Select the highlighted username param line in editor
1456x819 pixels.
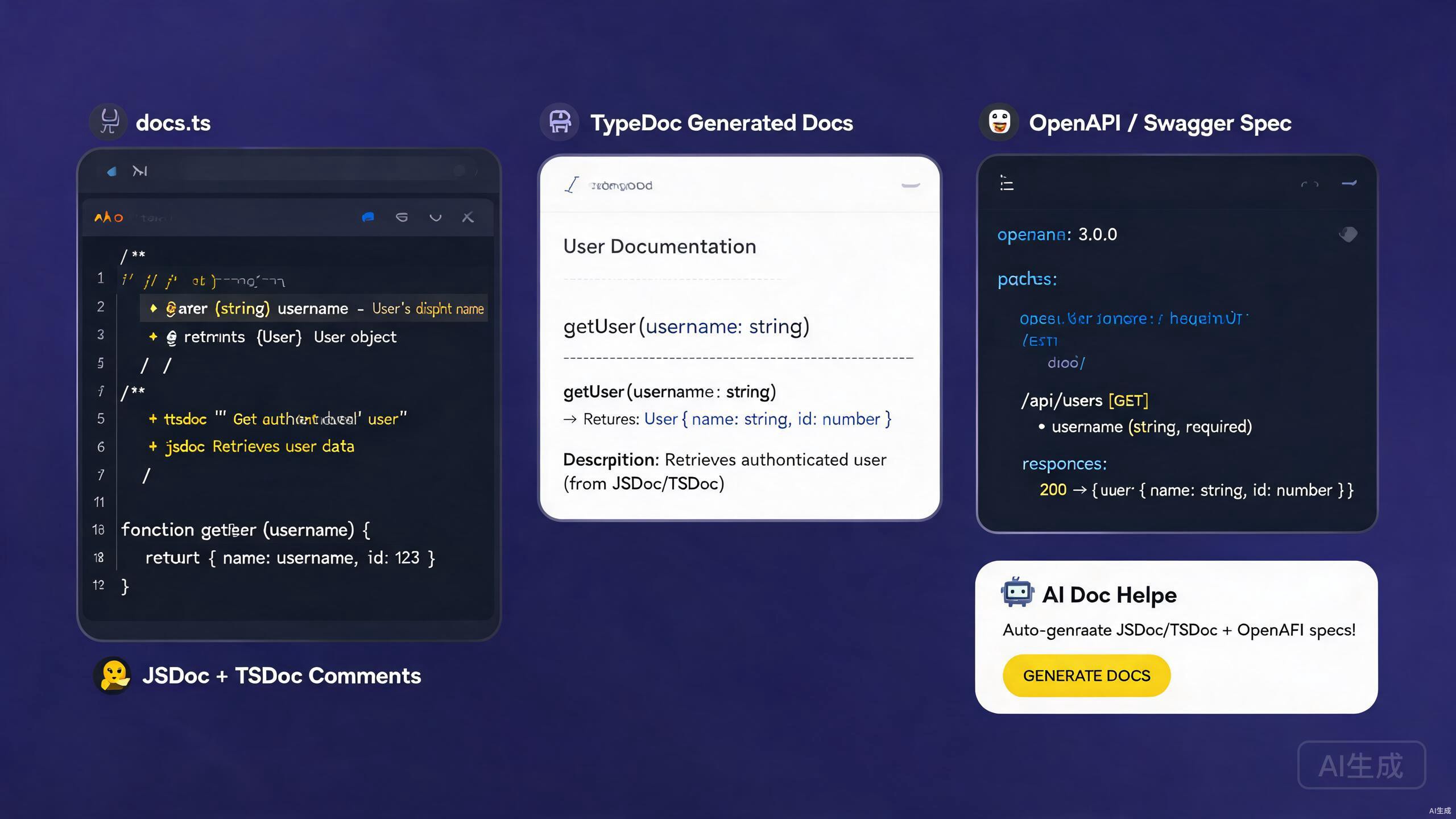point(314,308)
